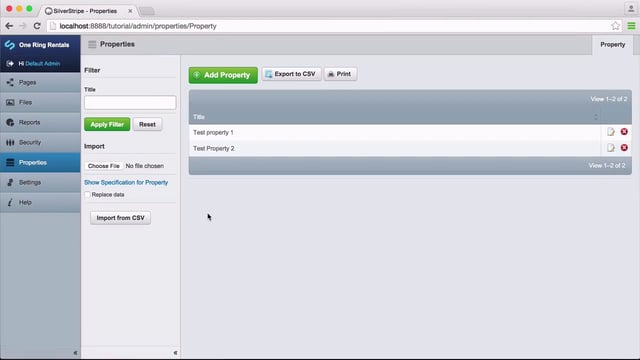Click the list icon beside the Properties heading
This screenshot has width=640, height=360.
click(92, 44)
